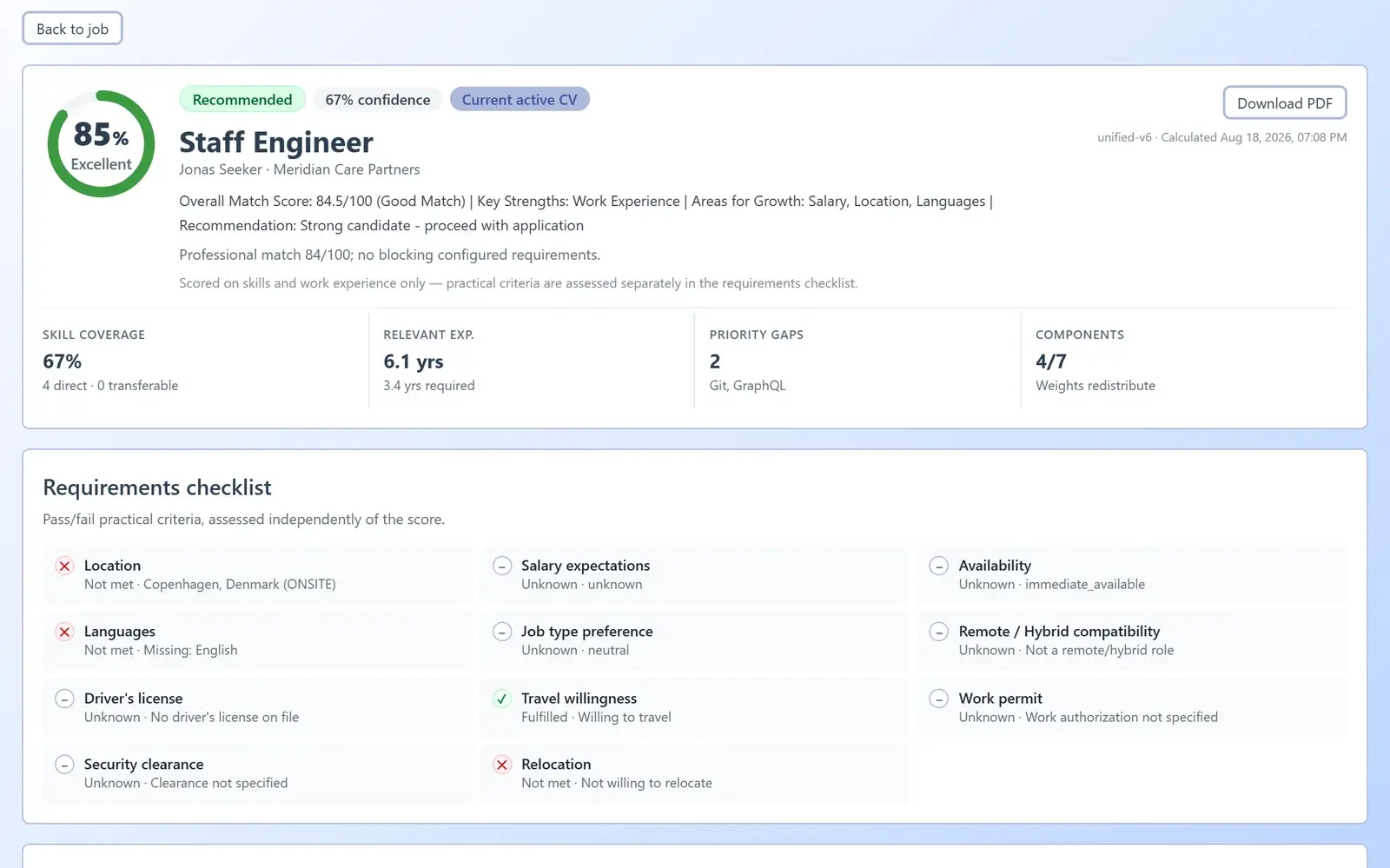The image size is (1390, 868).
Task: Click the Back to job button
Action: coord(72,29)
